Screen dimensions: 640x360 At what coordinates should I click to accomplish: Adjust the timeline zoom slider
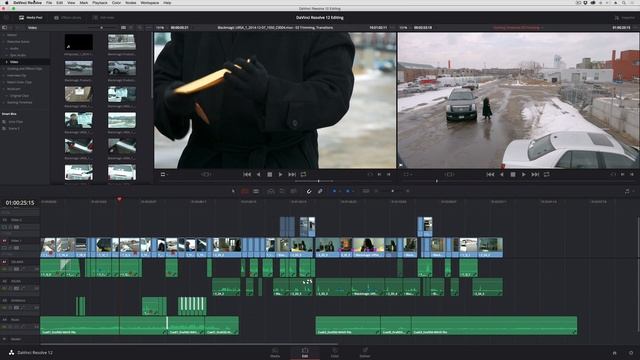(x=392, y=191)
